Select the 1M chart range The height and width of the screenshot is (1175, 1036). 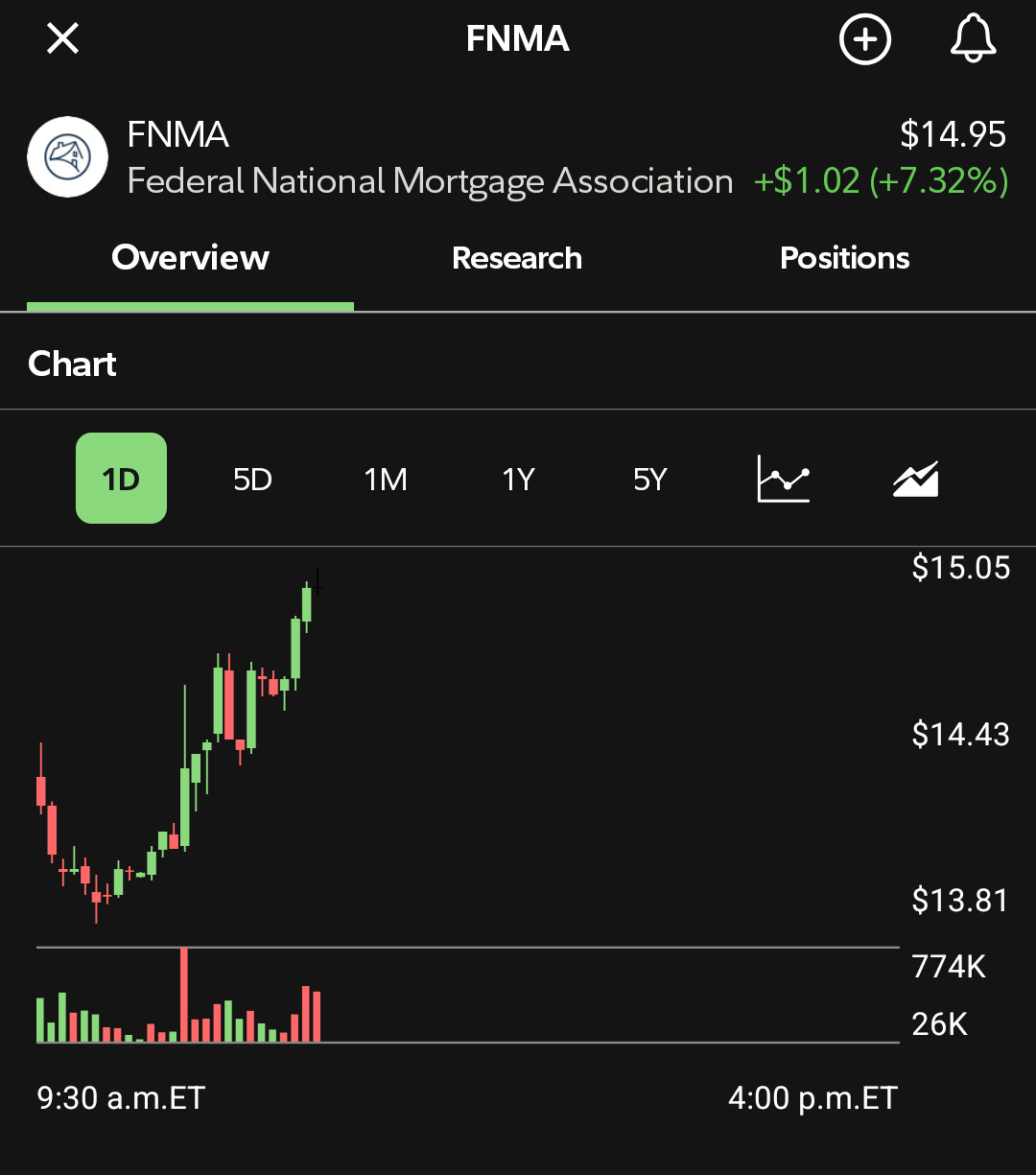click(x=386, y=479)
